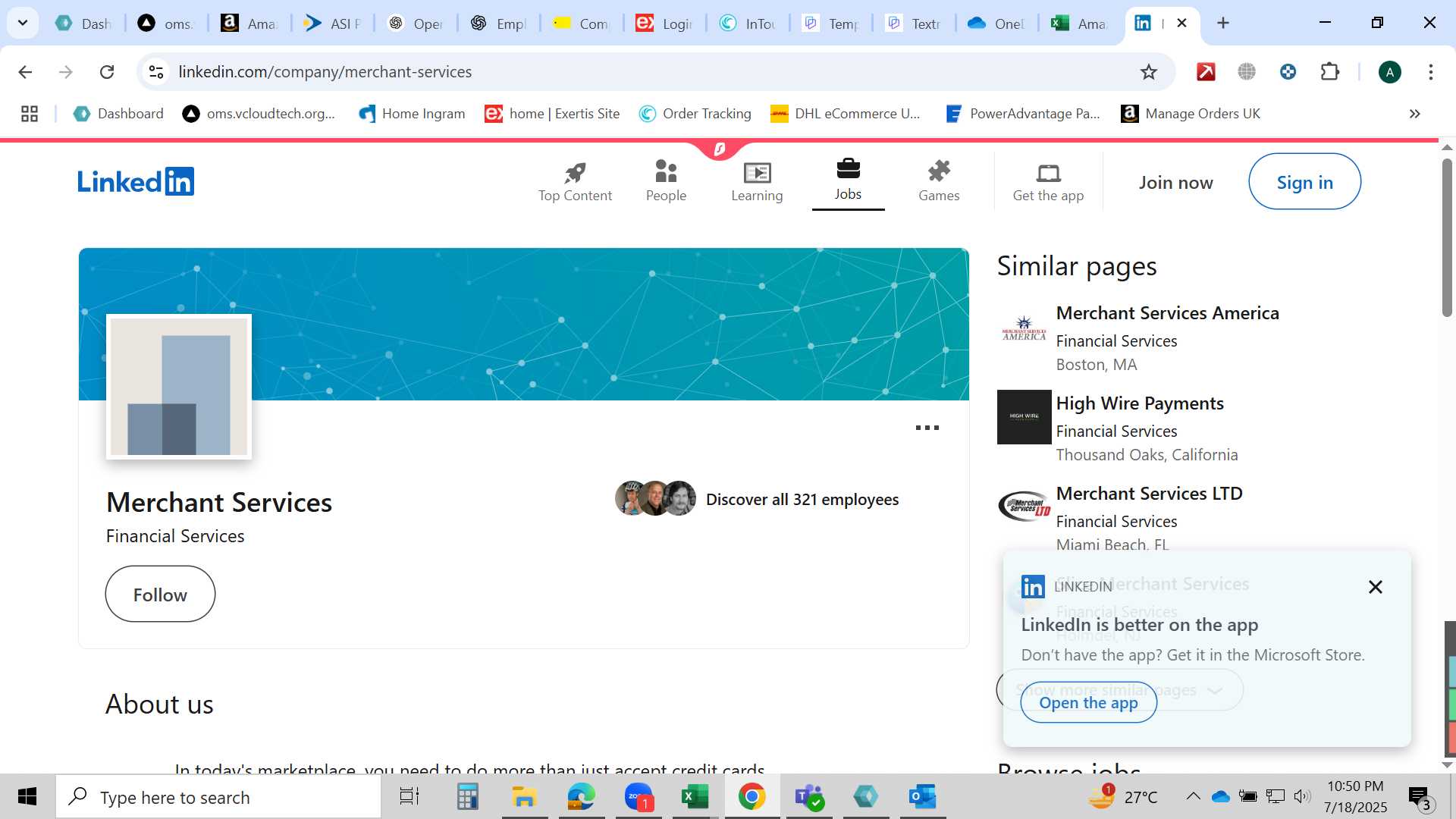Screen dimensions: 1456x819
Task: Reload the page
Action: [x=107, y=72]
